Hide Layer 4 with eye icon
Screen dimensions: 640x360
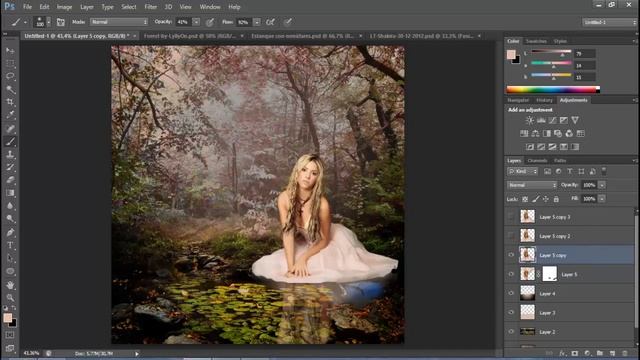click(x=511, y=293)
